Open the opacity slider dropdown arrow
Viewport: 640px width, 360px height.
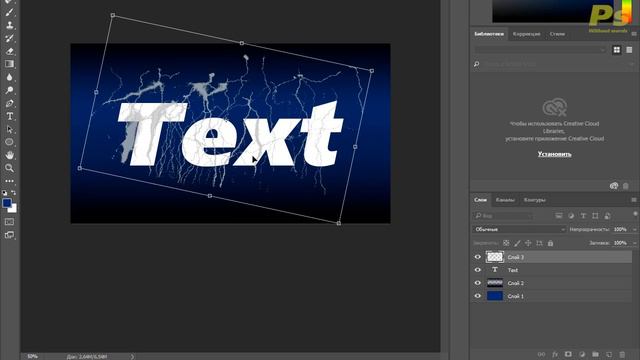[x=635, y=229]
